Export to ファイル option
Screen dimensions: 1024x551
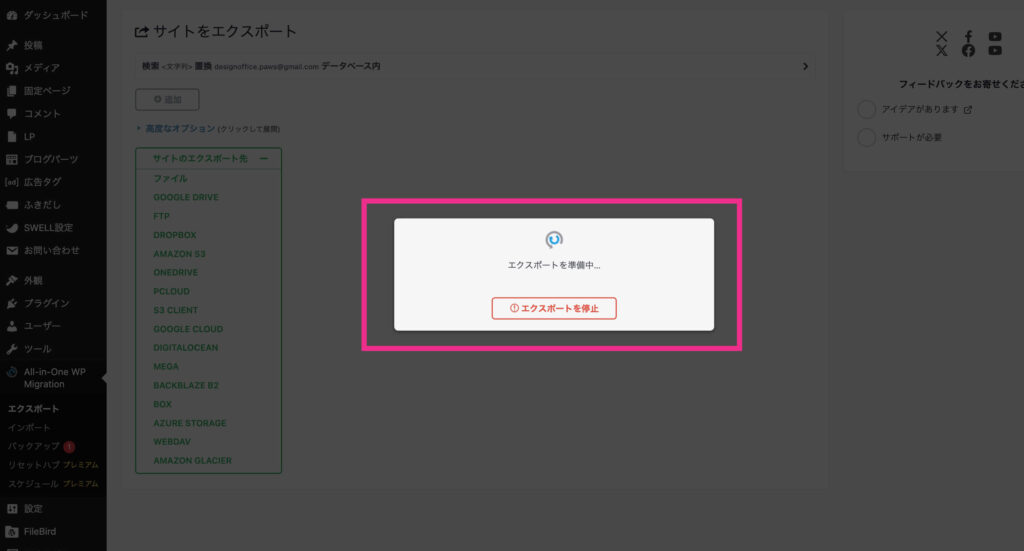[170, 178]
